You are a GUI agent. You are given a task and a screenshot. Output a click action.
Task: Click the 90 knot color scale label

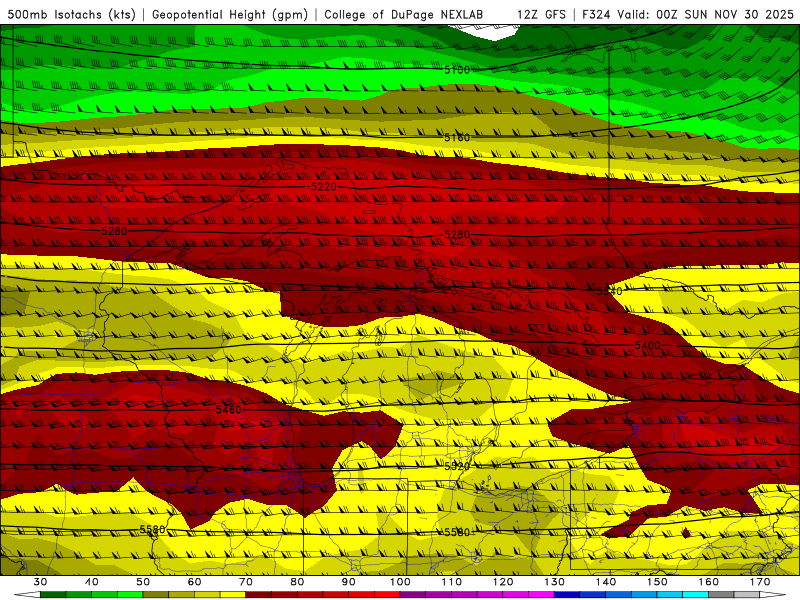click(x=348, y=582)
